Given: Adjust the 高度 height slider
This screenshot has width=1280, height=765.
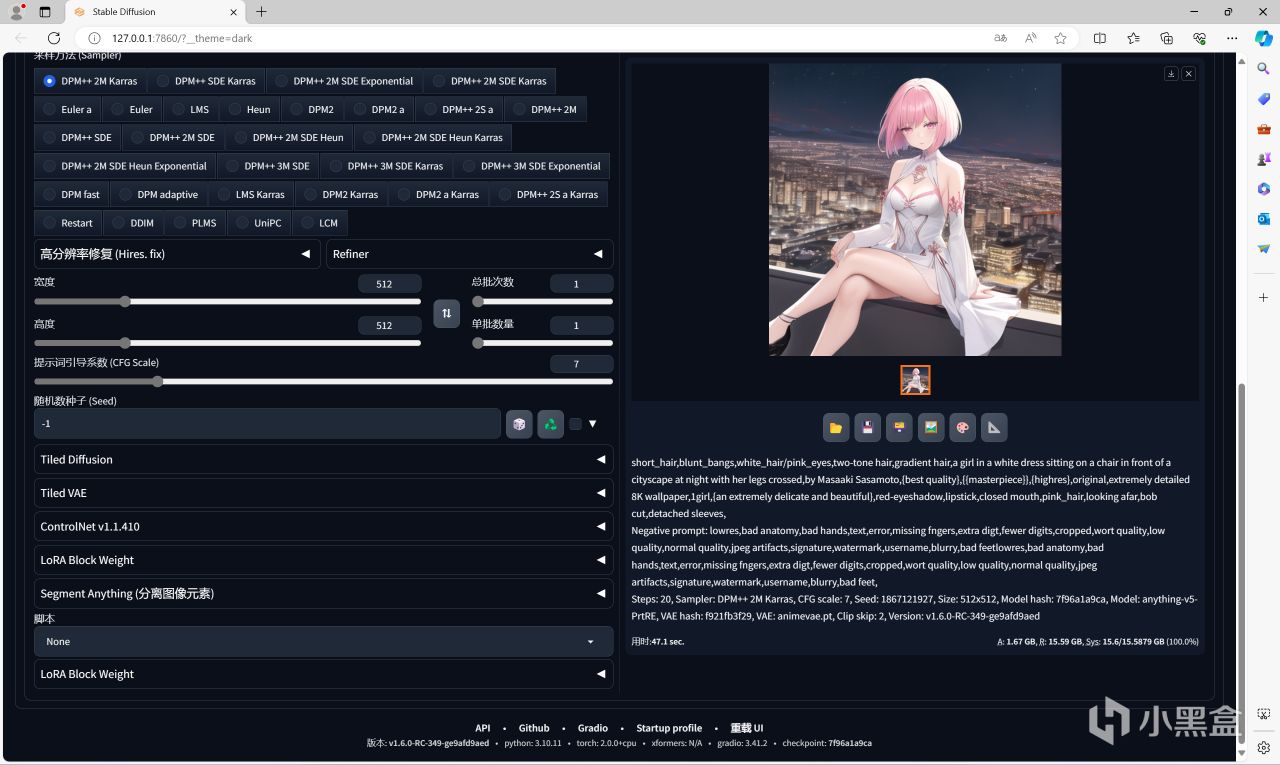Looking at the screenshot, I should pyautogui.click(x=228, y=342).
